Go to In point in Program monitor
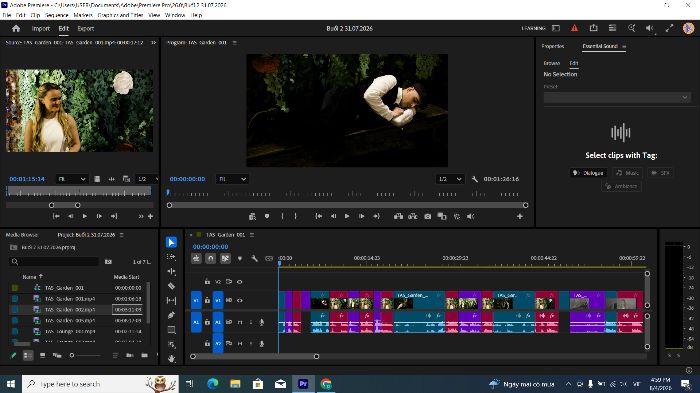700x393 pixels. click(319, 216)
